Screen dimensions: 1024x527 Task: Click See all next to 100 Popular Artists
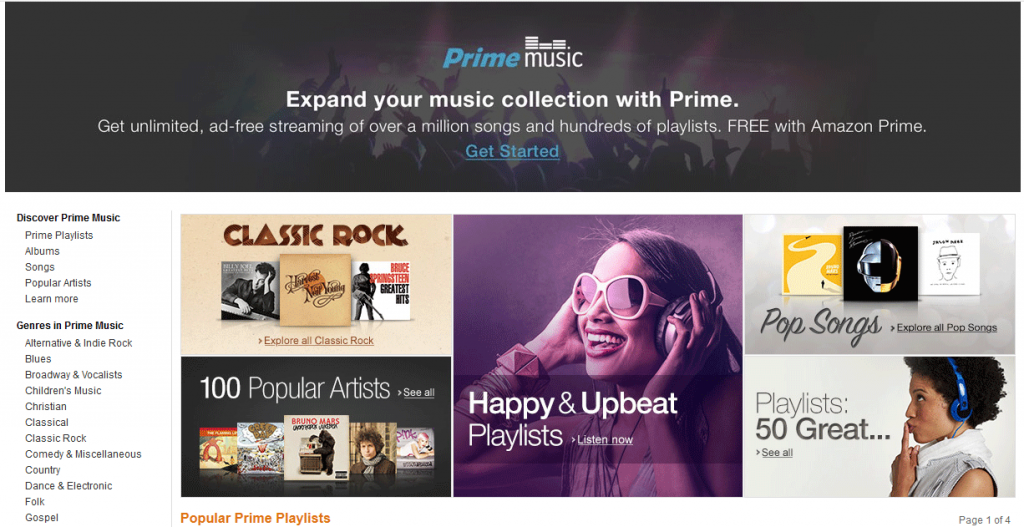(x=418, y=392)
